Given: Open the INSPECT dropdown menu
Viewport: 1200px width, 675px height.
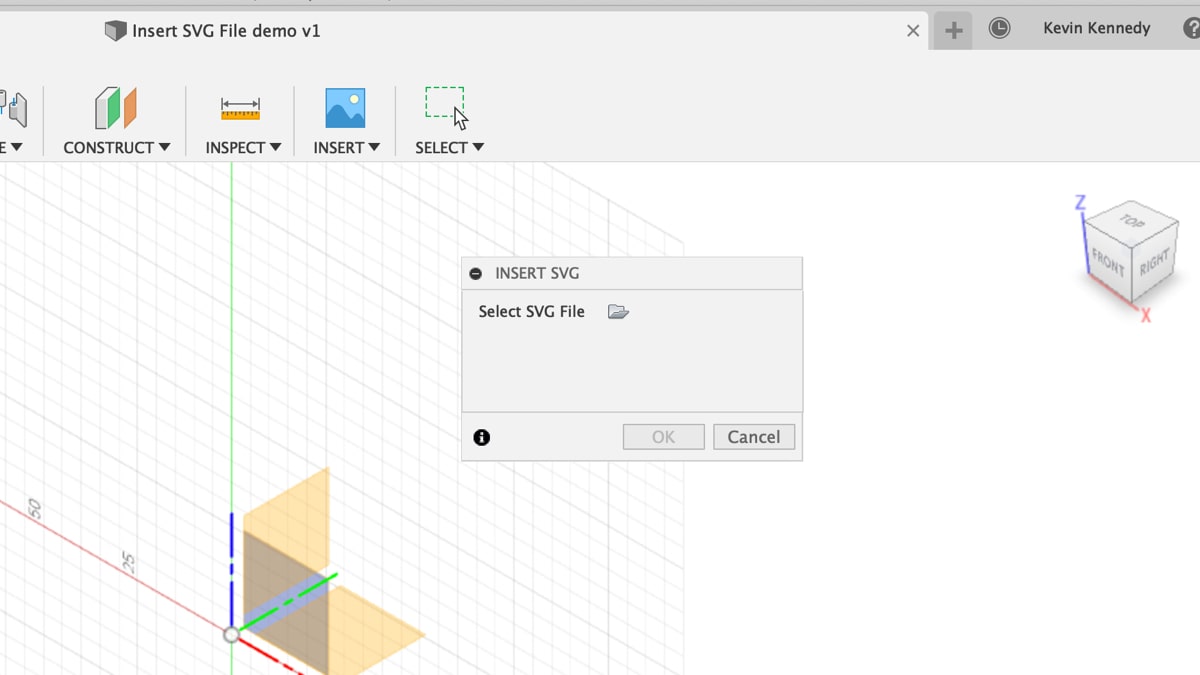Looking at the screenshot, I should tap(243, 147).
